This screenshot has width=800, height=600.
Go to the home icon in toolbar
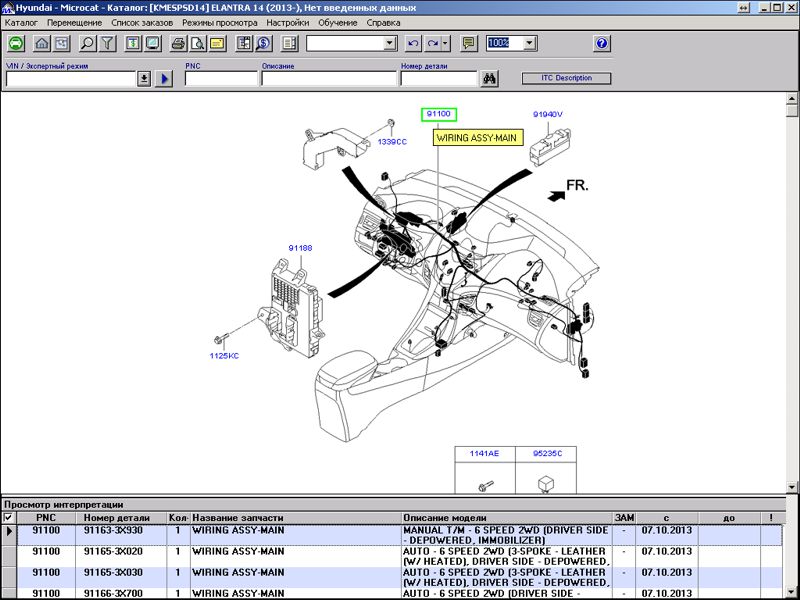[x=42, y=43]
